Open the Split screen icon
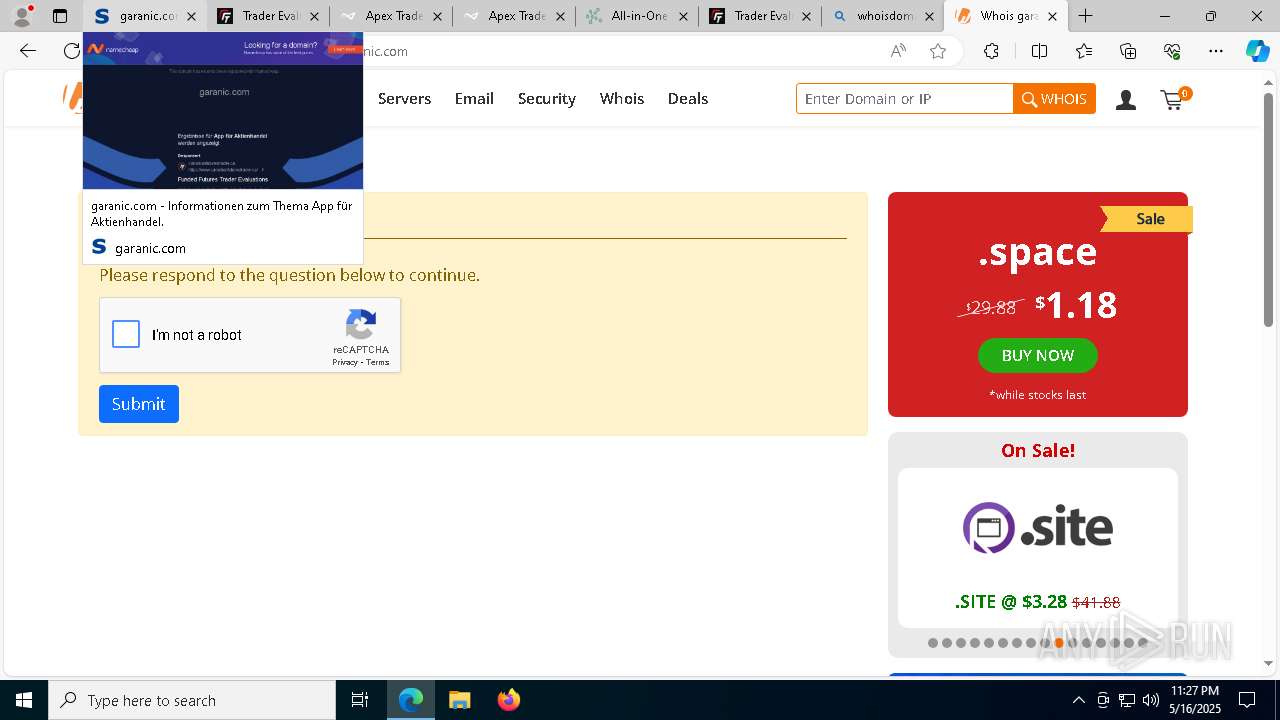This screenshot has width=1280, height=720. 1039,51
